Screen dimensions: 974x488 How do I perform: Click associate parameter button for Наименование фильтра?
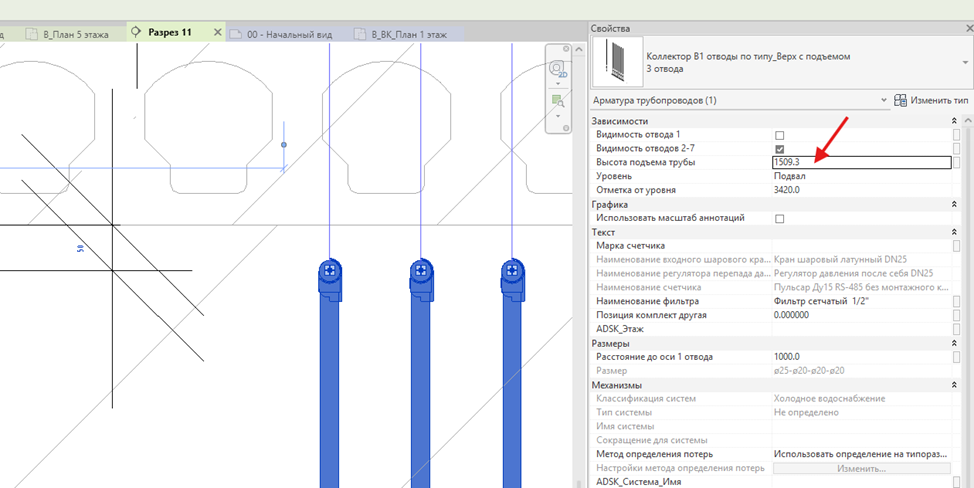click(x=957, y=301)
